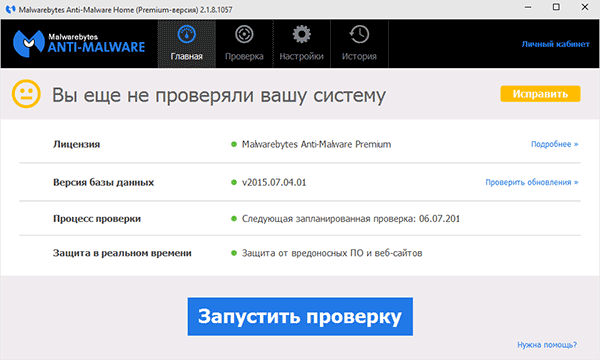Select the v2015.07.04.01 database version text
The width and height of the screenshot is (600, 360).
click(x=274, y=182)
